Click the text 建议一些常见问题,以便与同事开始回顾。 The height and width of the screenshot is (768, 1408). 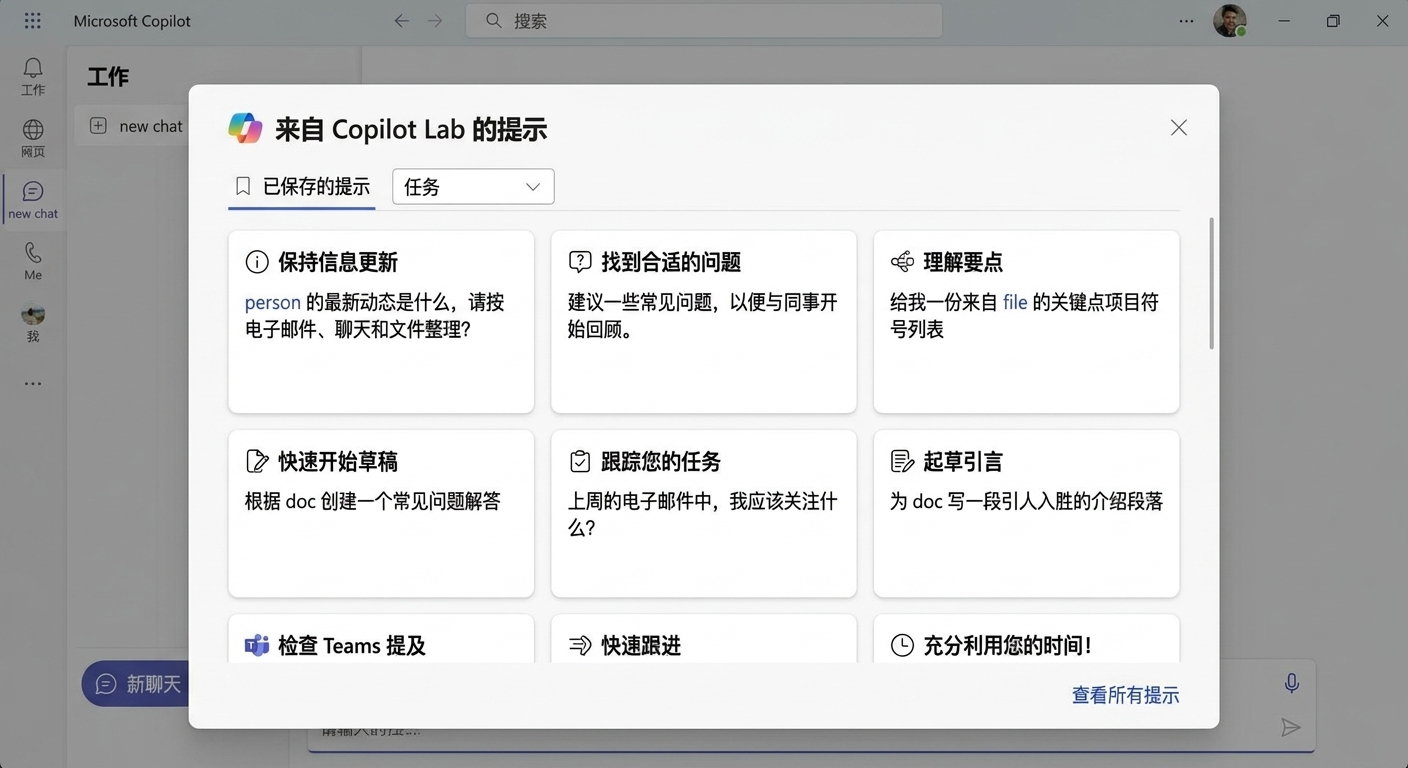(x=703, y=315)
